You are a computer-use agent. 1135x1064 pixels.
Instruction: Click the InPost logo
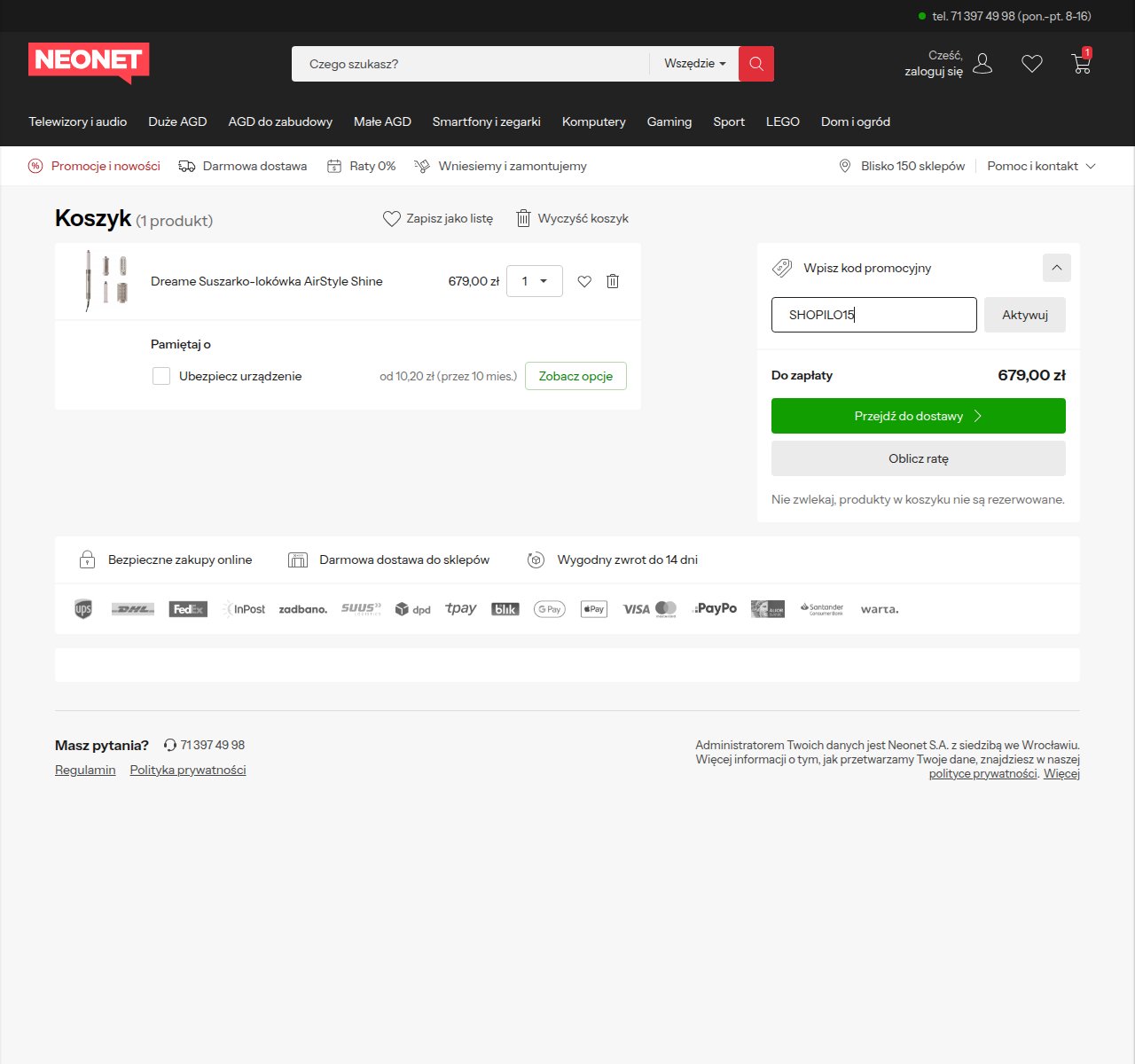coord(244,609)
